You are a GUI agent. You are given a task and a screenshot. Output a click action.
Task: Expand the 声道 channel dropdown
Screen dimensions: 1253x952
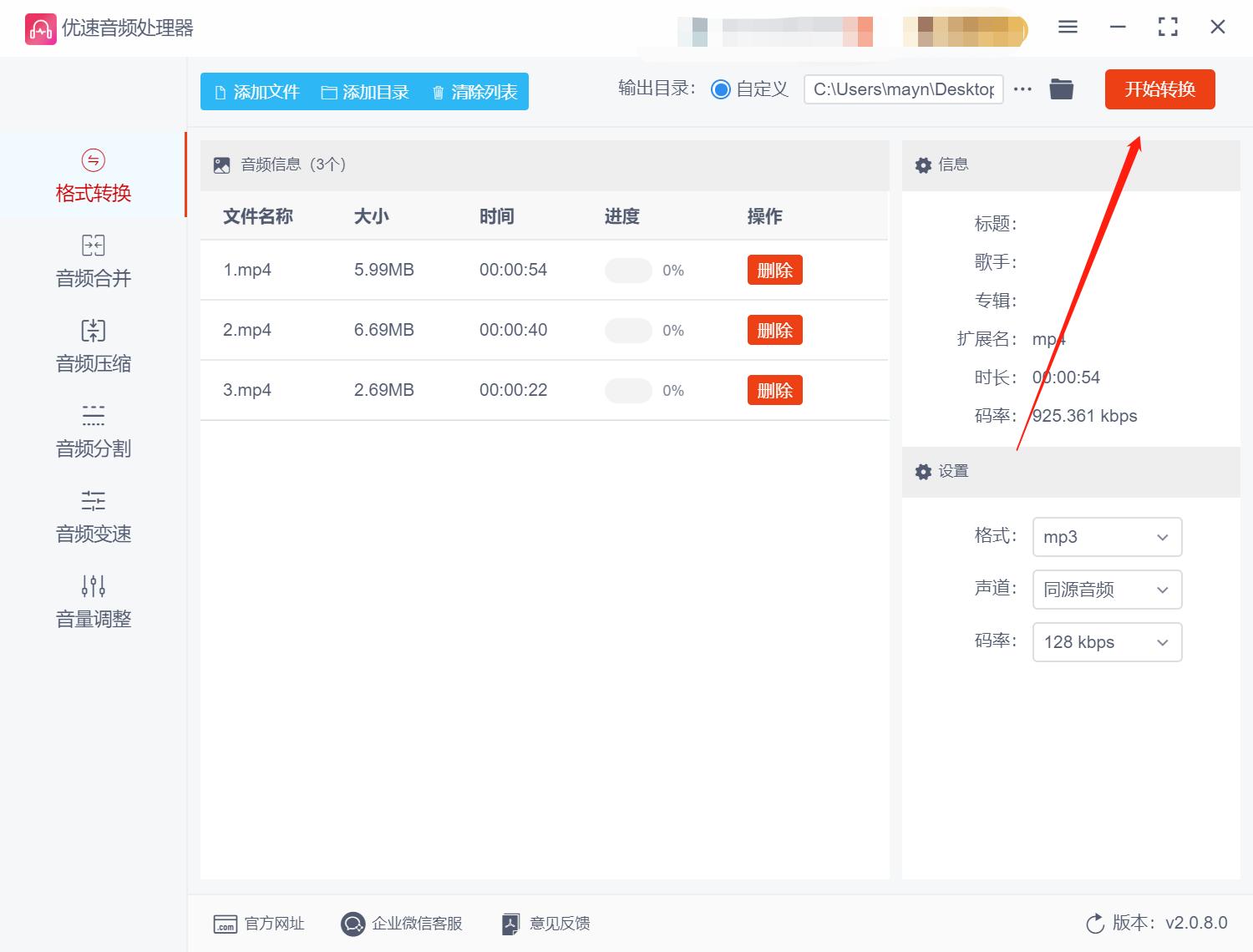[x=1107, y=590]
